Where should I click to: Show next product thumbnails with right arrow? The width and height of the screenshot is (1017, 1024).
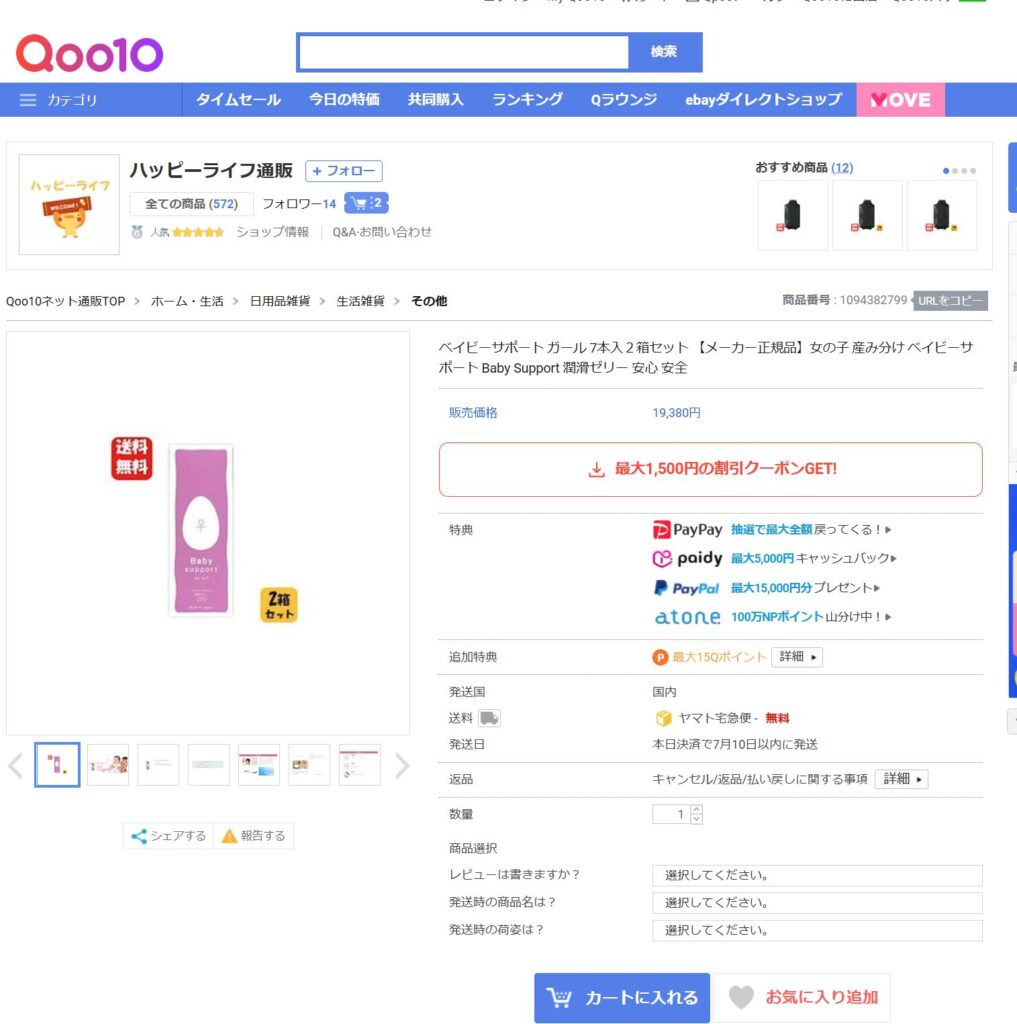pyautogui.click(x=402, y=766)
